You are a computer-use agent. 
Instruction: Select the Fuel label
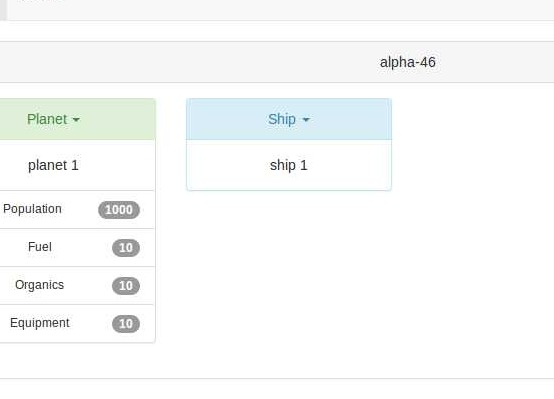(40, 247)
